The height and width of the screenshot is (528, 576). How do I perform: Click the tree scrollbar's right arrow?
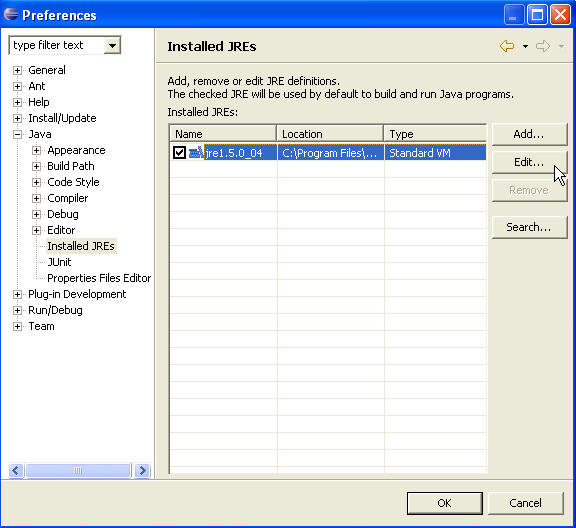[x=143, y=470]
